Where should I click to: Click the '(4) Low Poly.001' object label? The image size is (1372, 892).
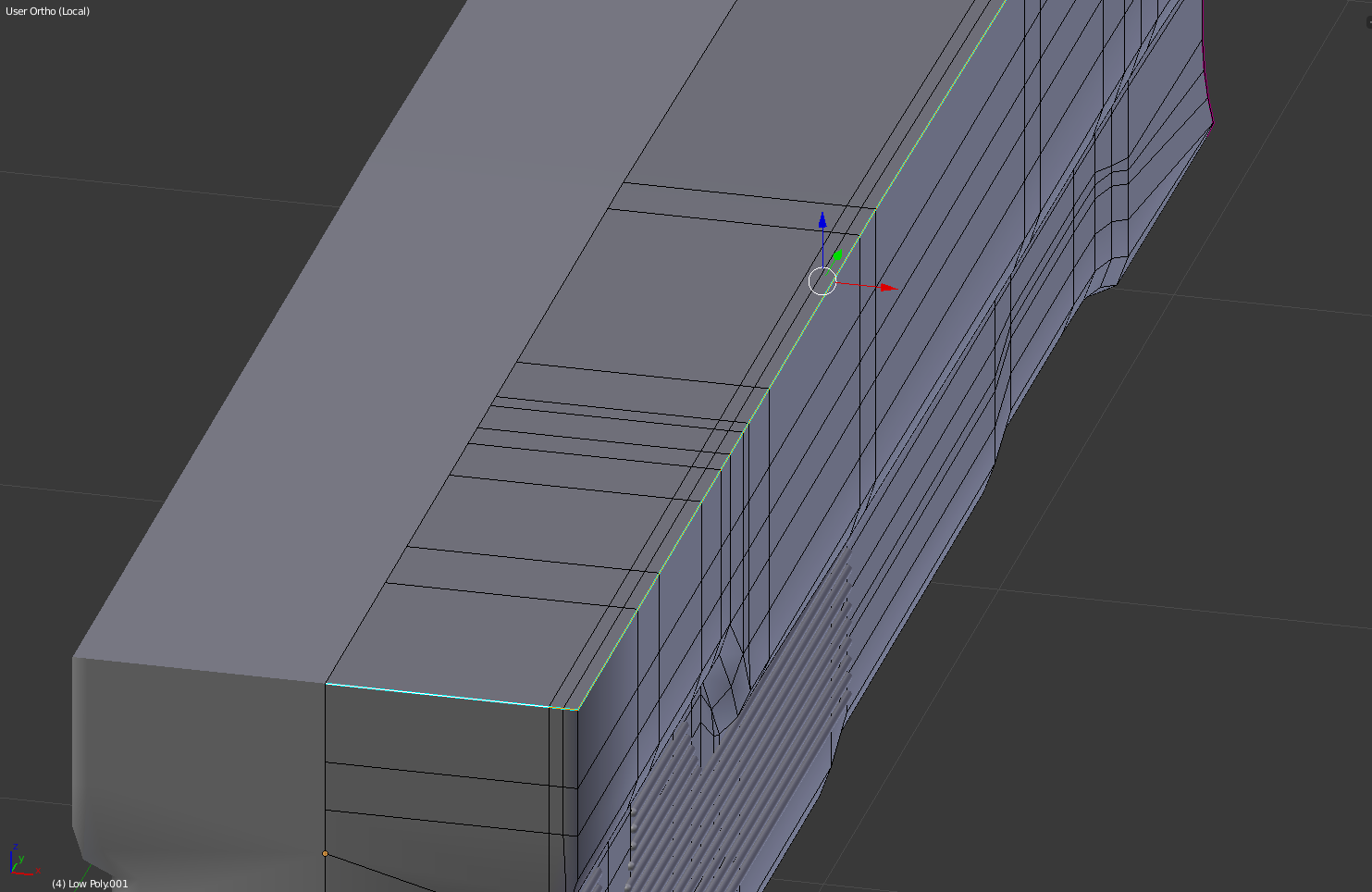pyautogui.click(x=90, y=884)
